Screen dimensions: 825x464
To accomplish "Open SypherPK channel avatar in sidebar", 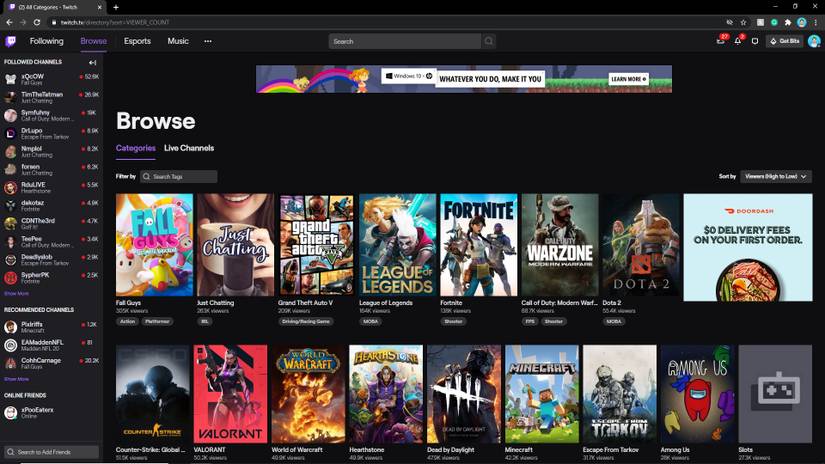I will coord(11,278).
